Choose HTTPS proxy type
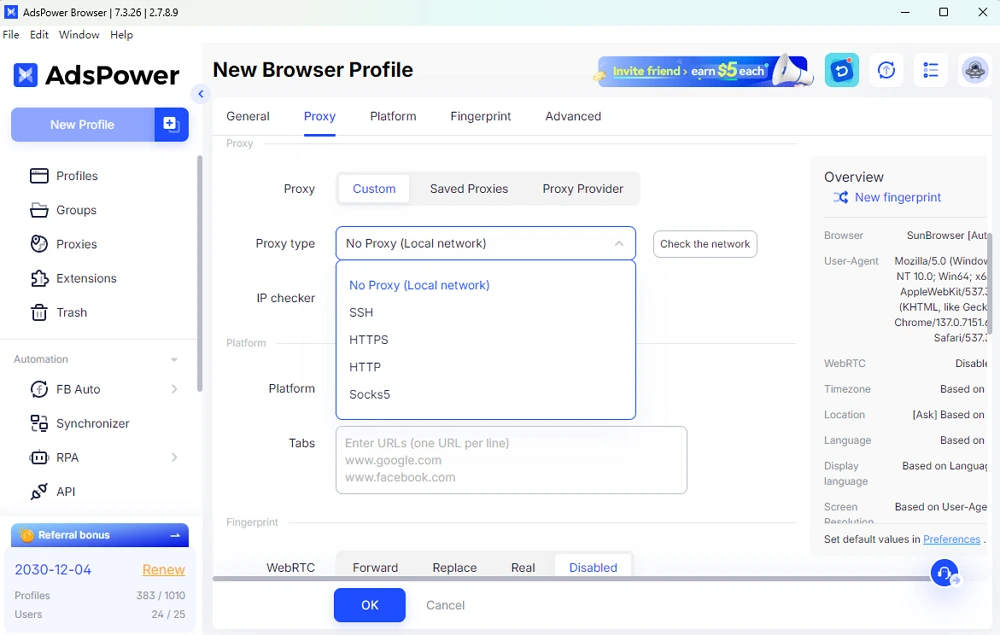This screenshot has width=1000, height=635. 486,340
